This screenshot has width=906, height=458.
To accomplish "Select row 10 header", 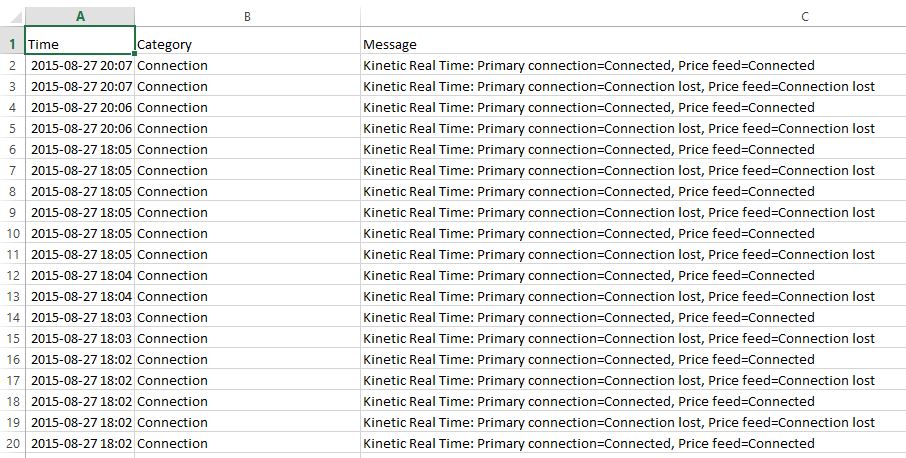I will click(12, 233).
